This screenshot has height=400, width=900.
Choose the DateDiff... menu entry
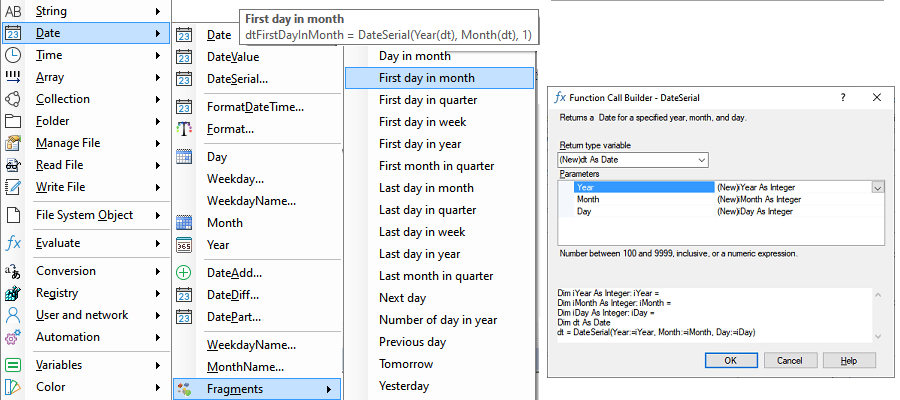point(232,294)
